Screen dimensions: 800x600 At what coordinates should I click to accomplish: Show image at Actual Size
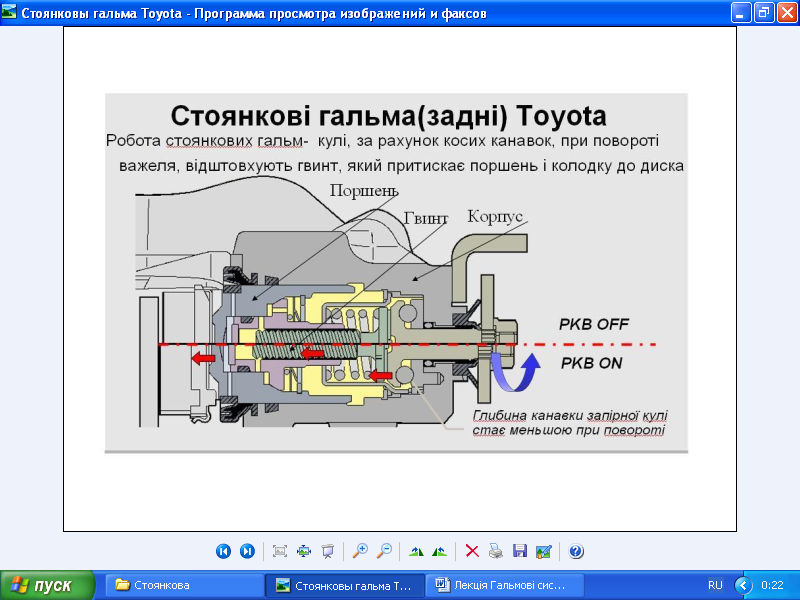(304, 551)
